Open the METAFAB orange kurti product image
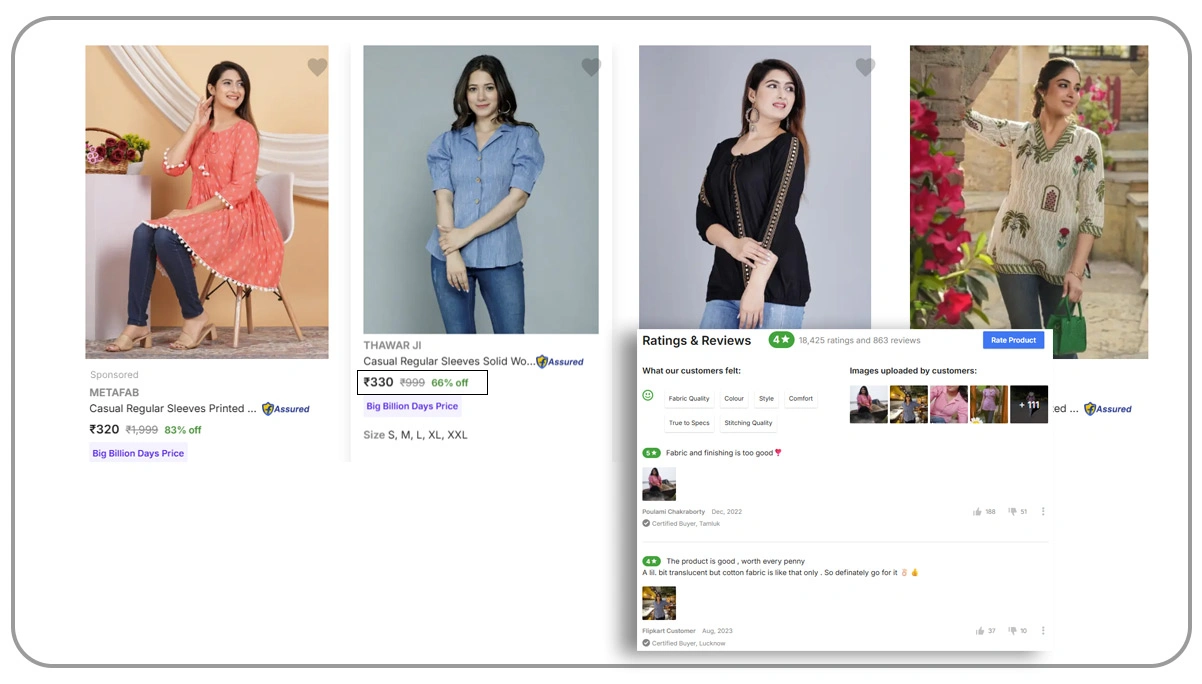1202x684 pixels. [x=207, y=201]
